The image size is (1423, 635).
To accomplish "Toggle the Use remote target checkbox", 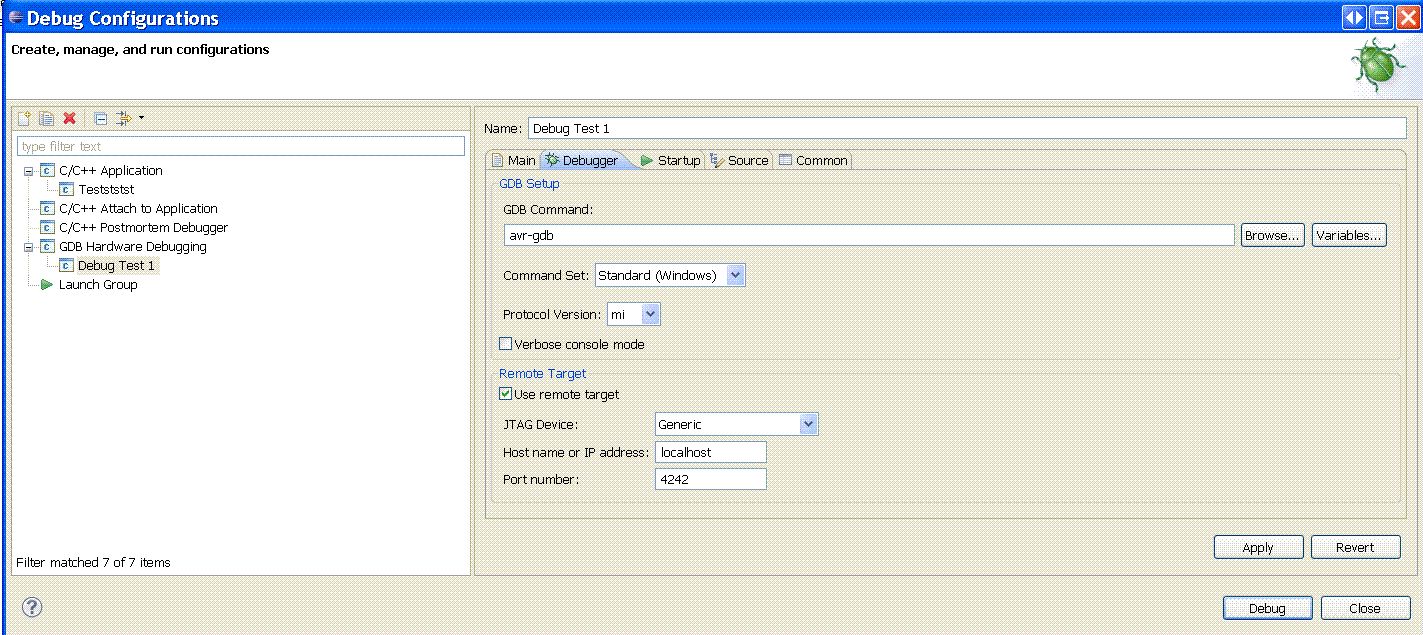I will tap(505, 394).
